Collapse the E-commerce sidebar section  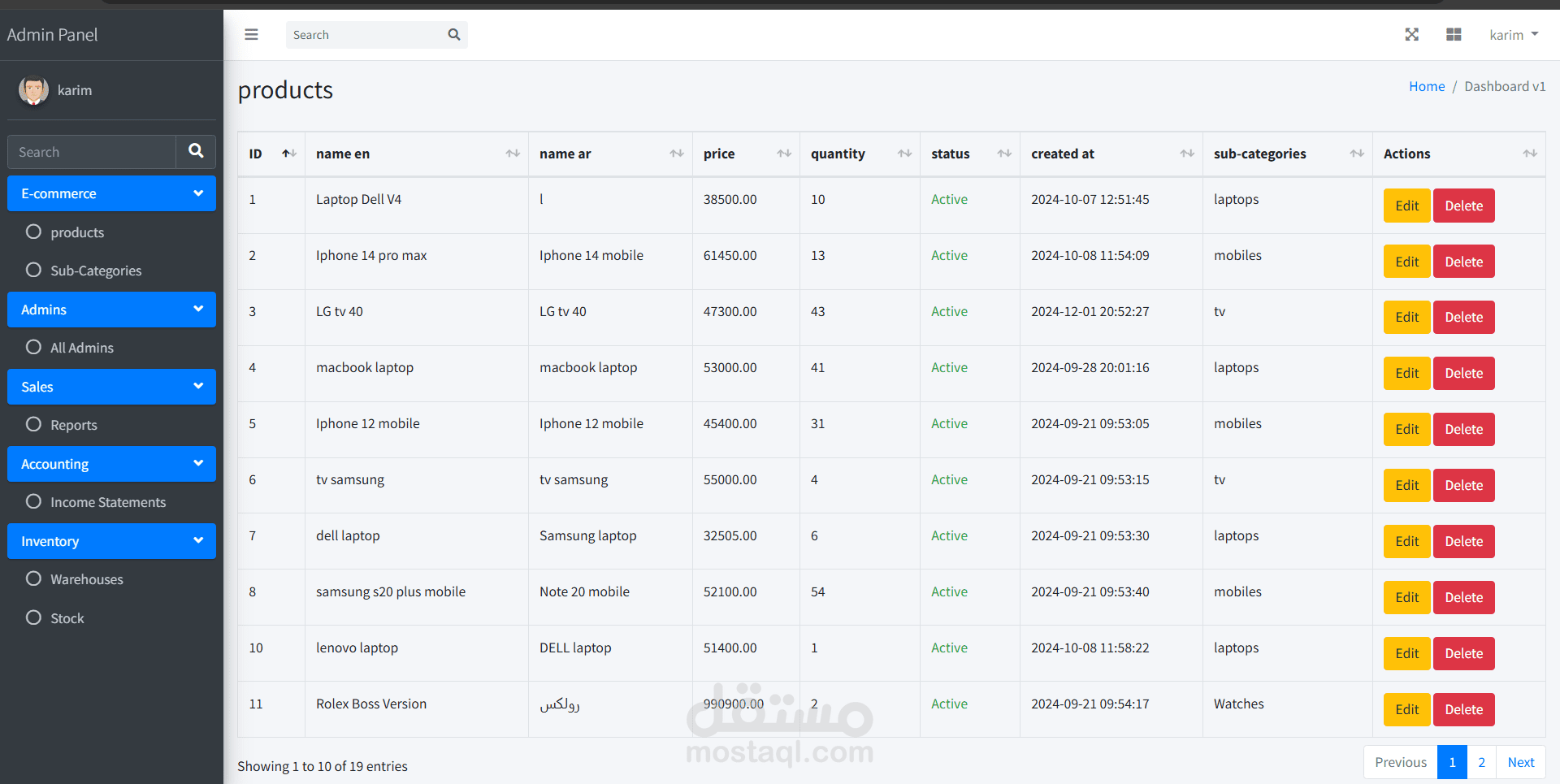(x=112, y=193)
